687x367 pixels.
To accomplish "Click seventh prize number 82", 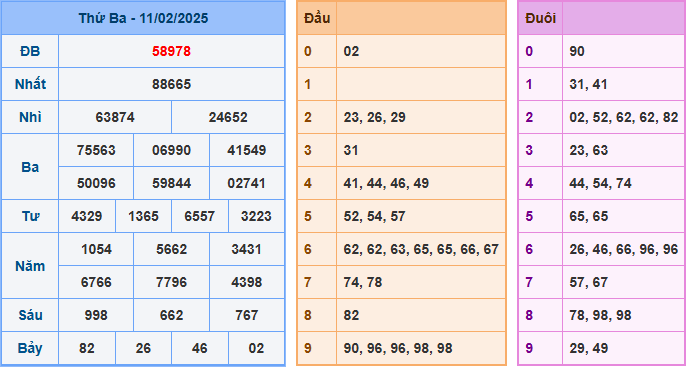I will point(87,348).
